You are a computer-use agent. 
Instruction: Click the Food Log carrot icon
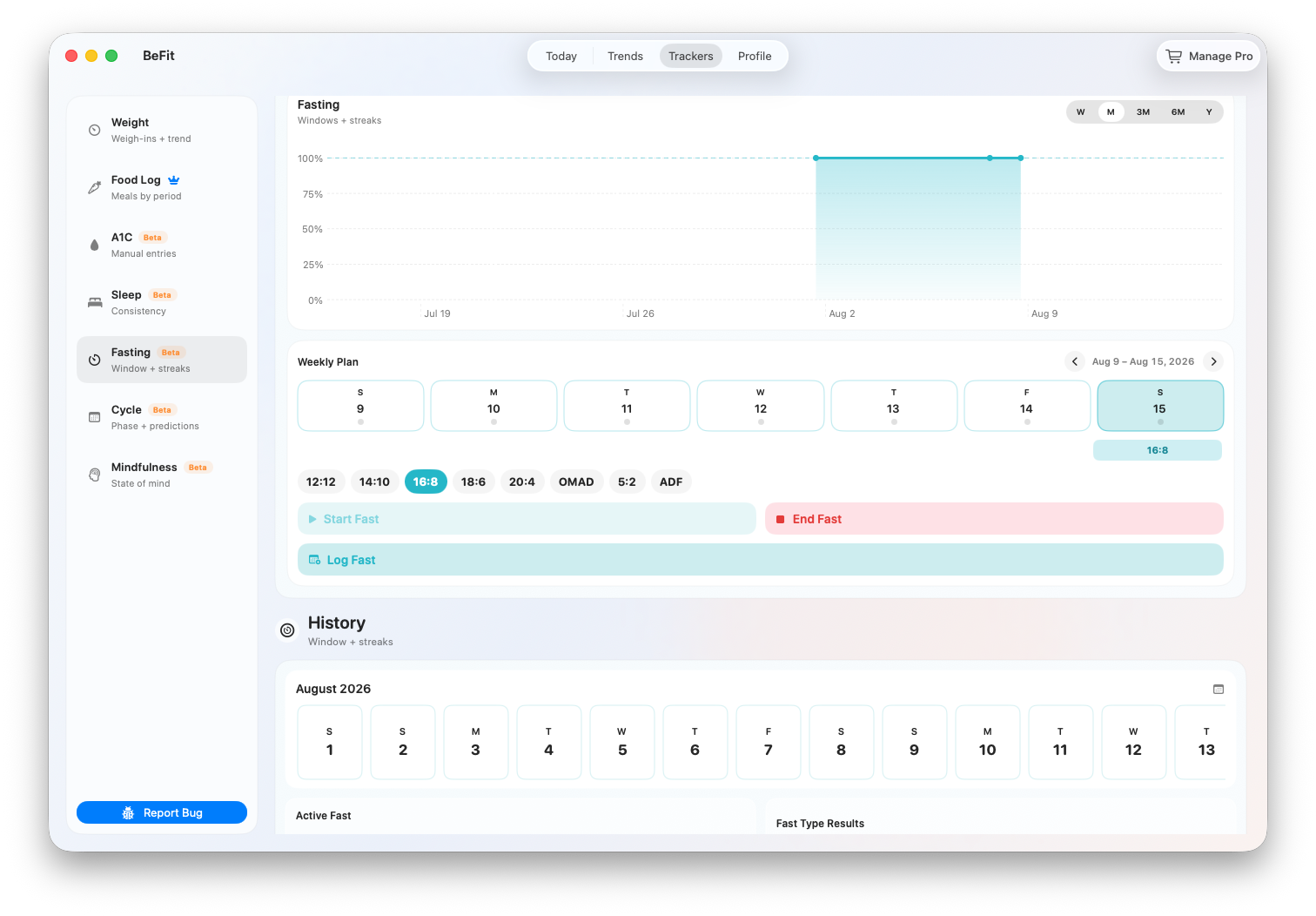[x=95, y=187]
